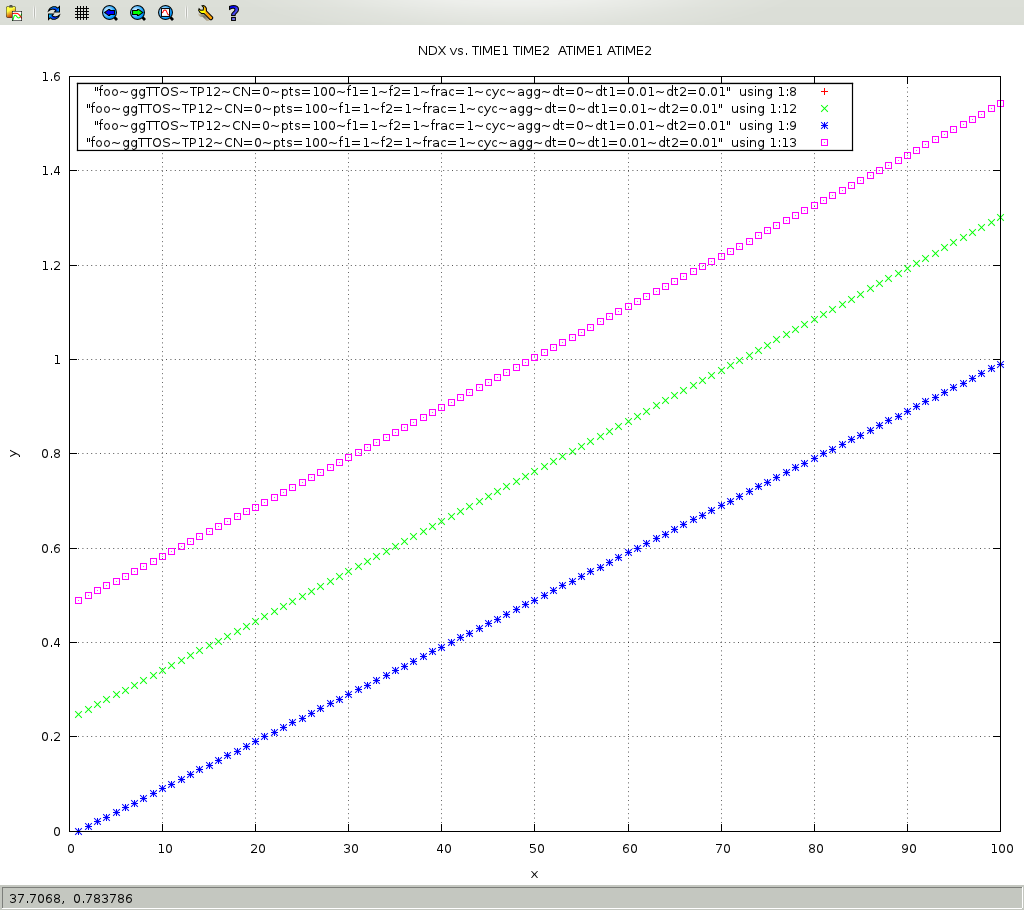This screenshot has height=910, width=1024.
Task: Click the replot refresh arrows icon
Action: click(x=54, y=13)
